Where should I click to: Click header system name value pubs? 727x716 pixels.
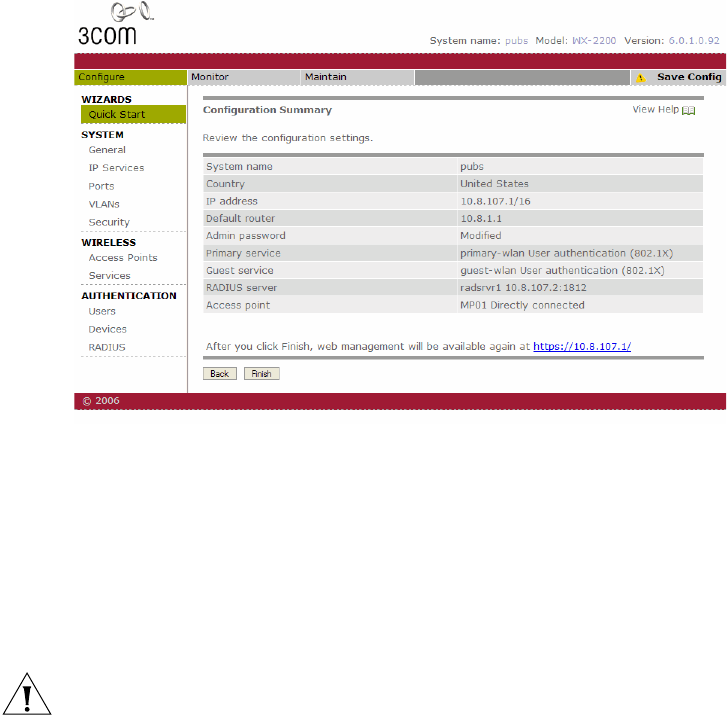pos(517,41)
